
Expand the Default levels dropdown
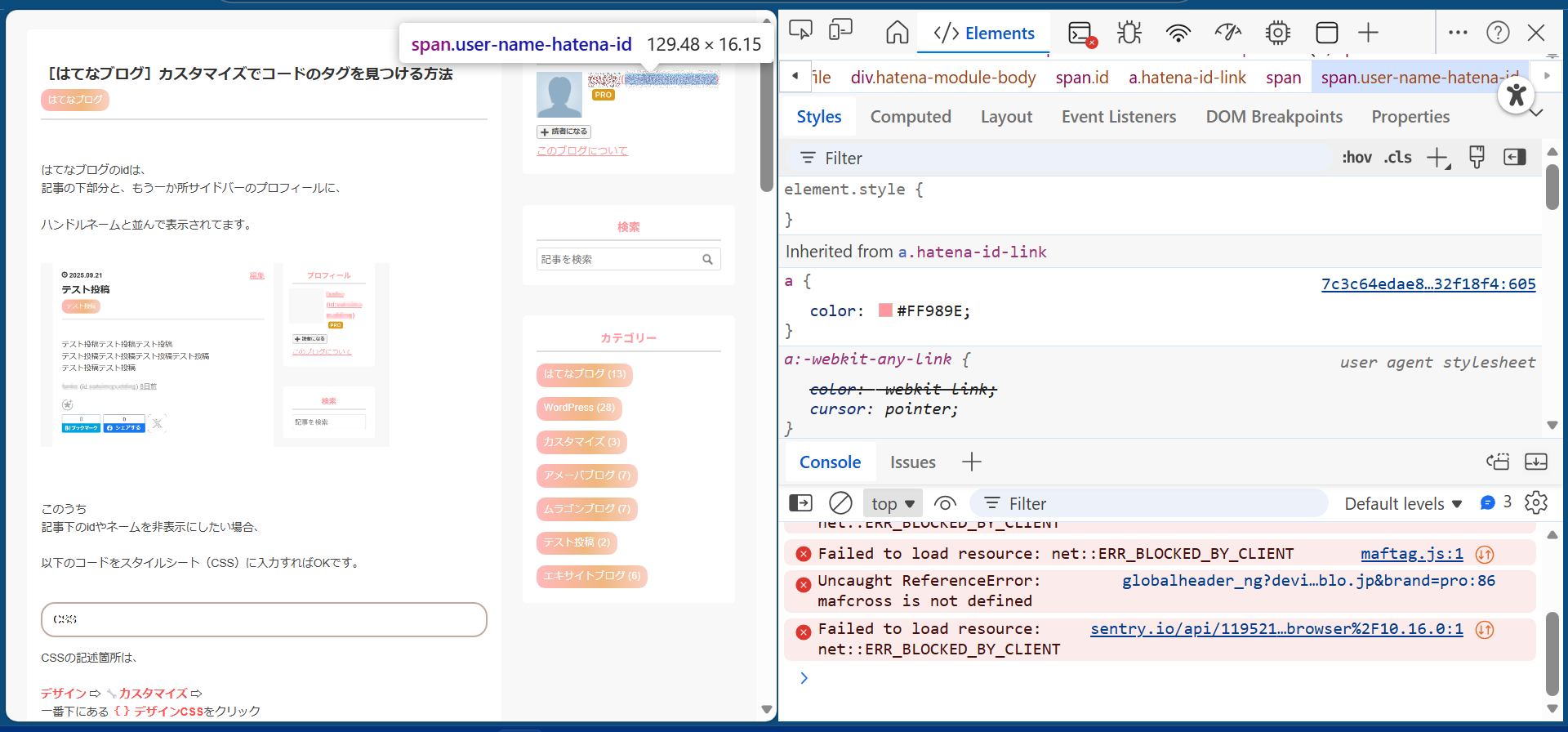tap(1402, 504)
